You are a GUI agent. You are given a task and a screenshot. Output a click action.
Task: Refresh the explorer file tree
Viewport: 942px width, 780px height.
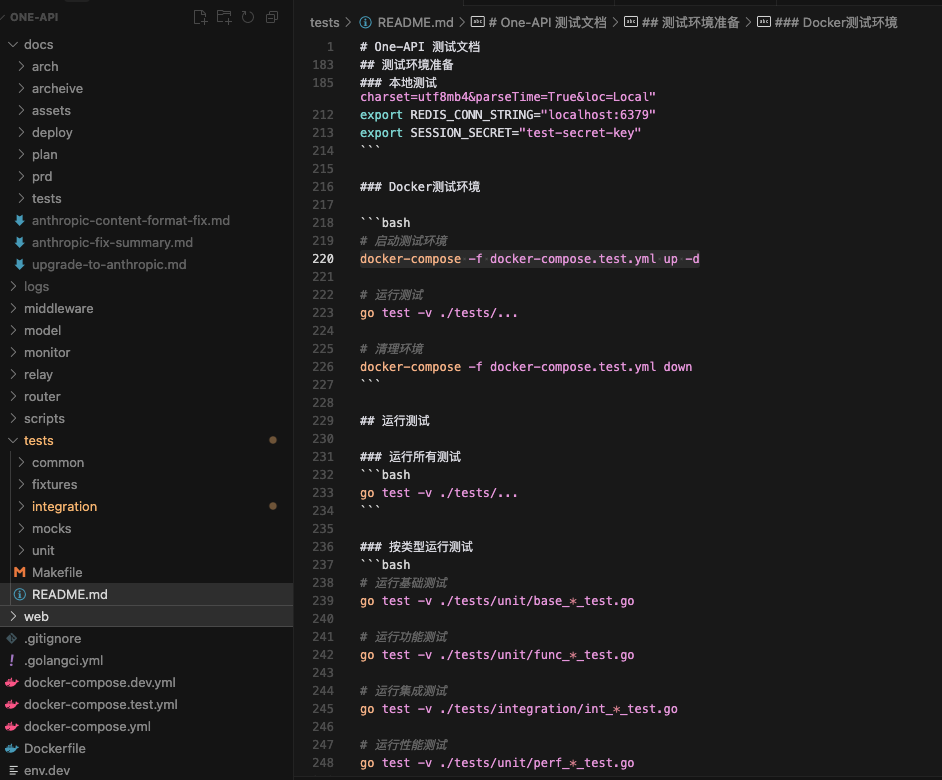(248, 17)
